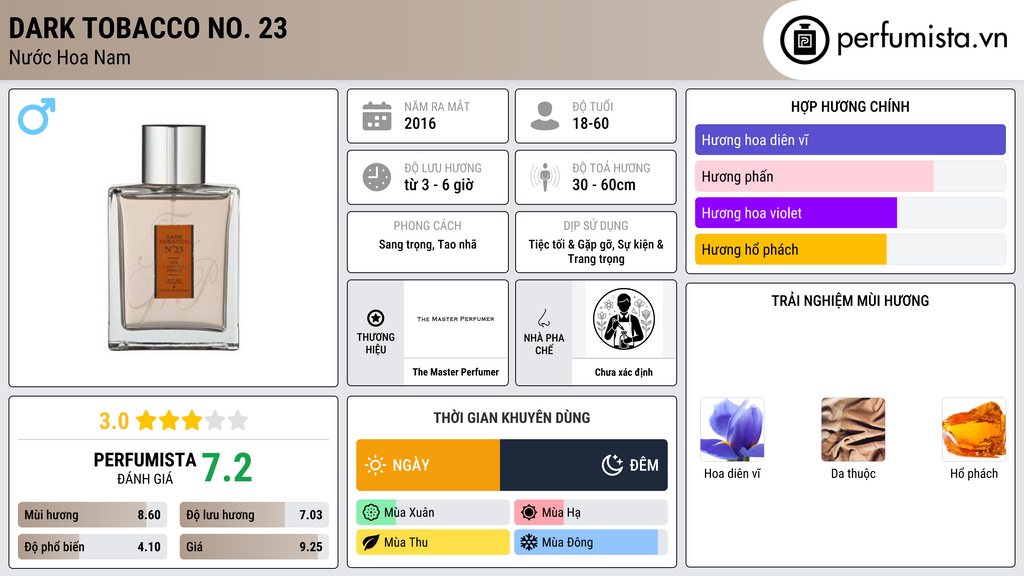The image size is (1024, 576).
Task: Click the moon icon in Đêm bar
Action: [x=612, y=465]
